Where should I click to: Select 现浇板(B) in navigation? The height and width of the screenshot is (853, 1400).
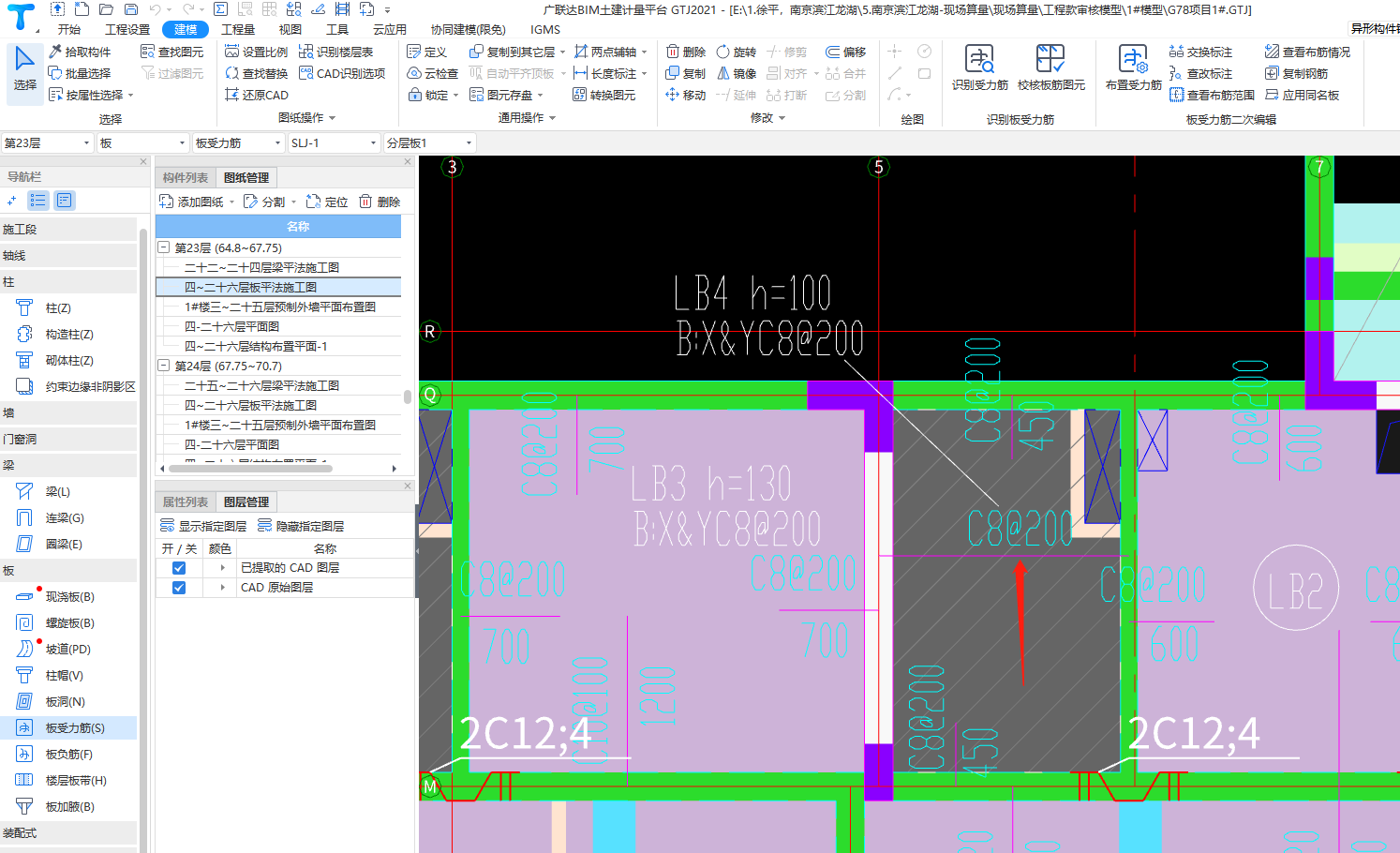pyautogui.click(x=69, y=596)
